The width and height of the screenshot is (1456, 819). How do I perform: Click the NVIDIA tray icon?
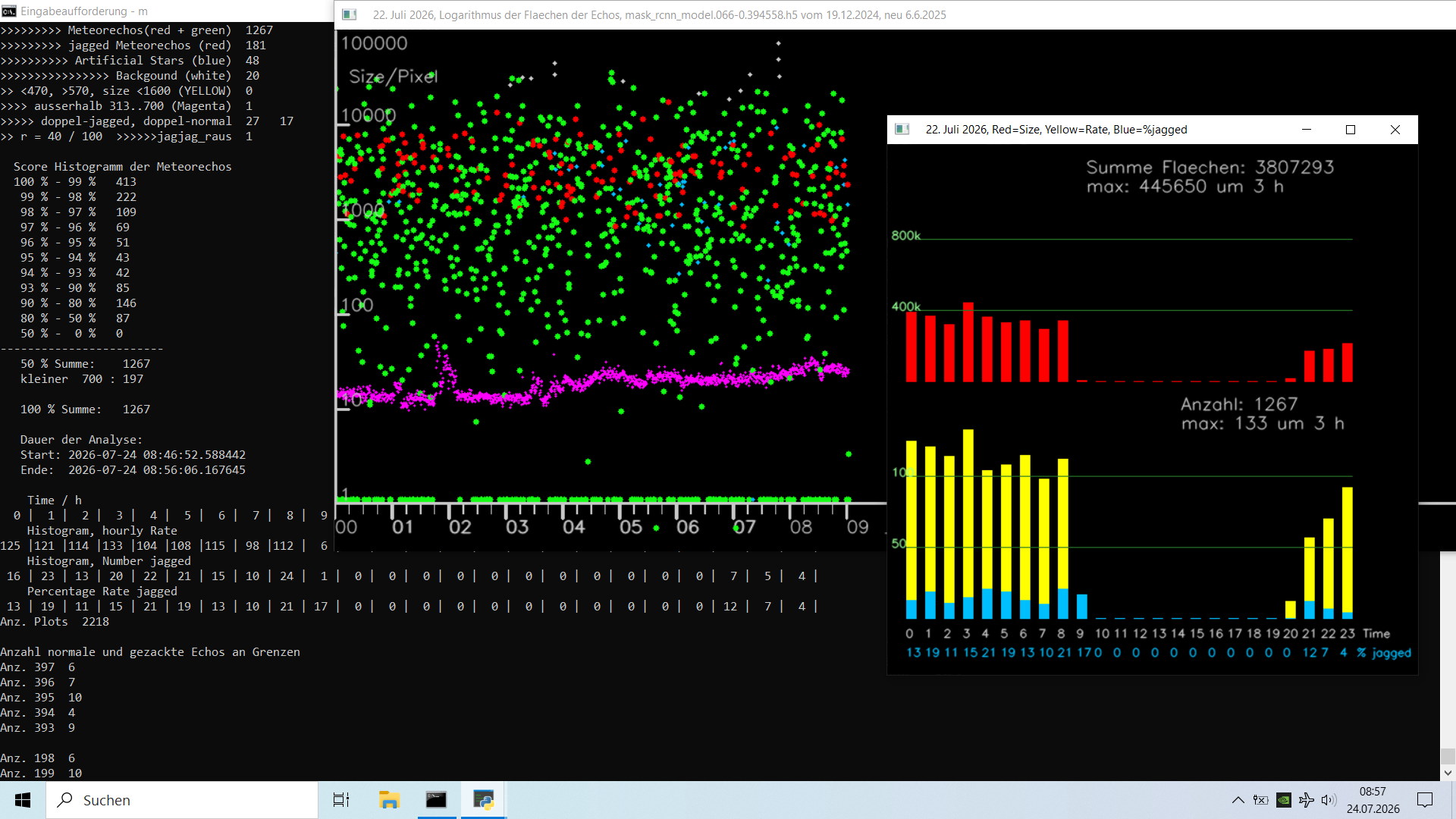[x=1284, y=800]
